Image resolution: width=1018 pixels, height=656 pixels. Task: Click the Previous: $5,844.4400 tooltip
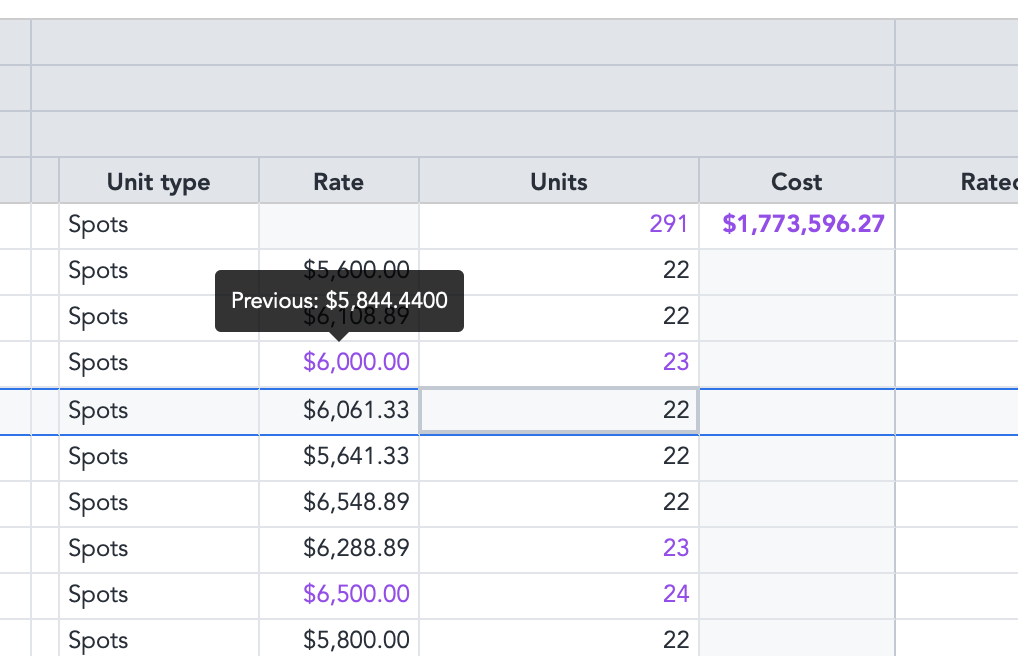(340, 301)
